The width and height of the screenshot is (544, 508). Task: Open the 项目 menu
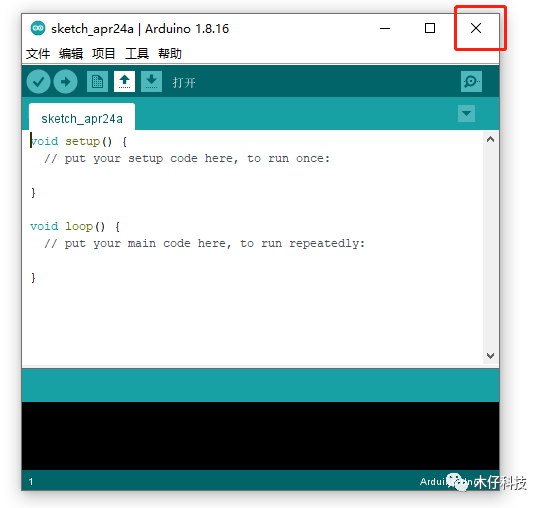[104, 54]
